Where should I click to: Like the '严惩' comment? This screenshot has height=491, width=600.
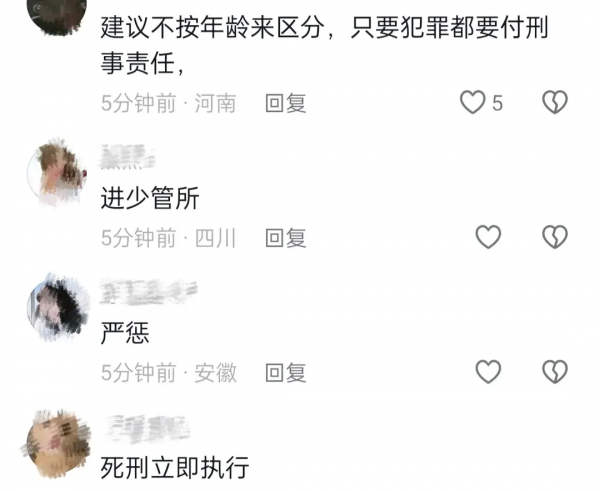pos(488,372)
